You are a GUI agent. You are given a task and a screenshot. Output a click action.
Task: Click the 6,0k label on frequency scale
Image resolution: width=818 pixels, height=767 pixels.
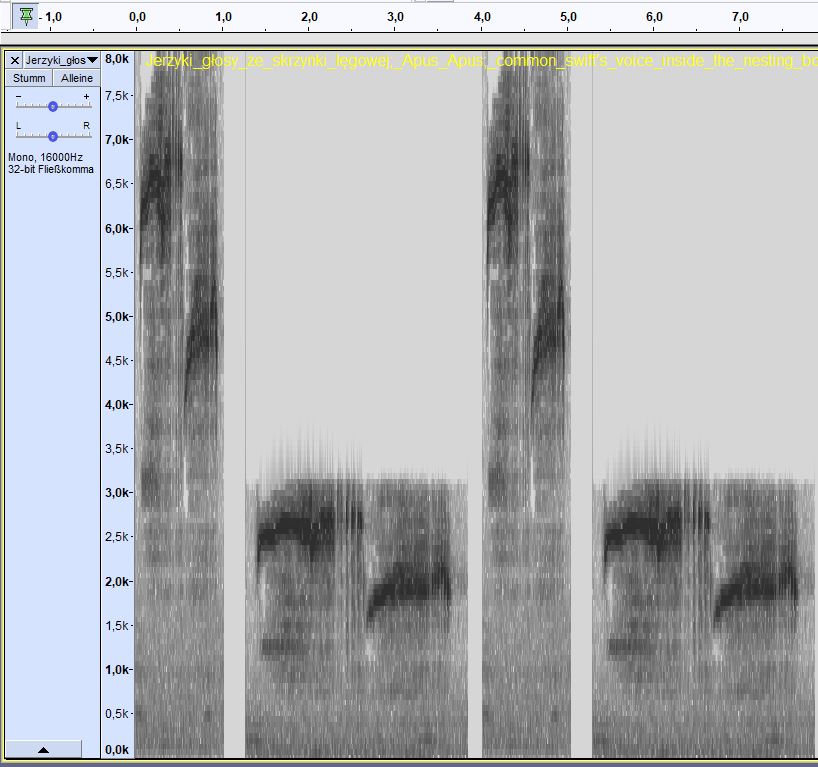(x=118, y=228)
